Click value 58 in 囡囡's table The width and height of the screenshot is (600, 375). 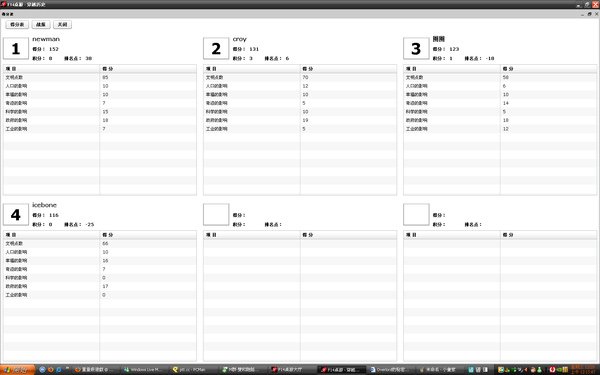pyautogui.click(x=506, y=77)
